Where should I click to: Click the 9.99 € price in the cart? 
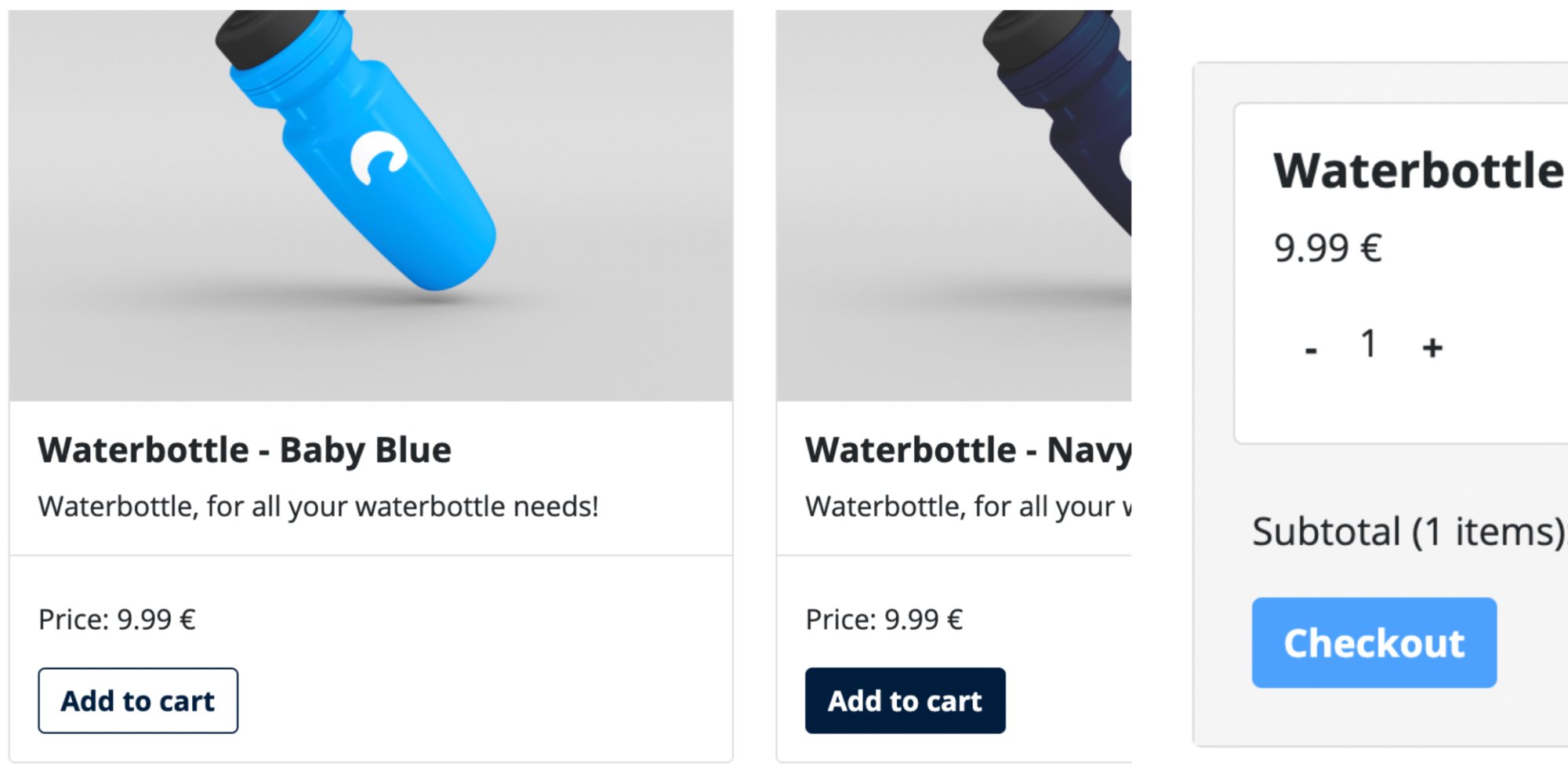(1327, 249)
